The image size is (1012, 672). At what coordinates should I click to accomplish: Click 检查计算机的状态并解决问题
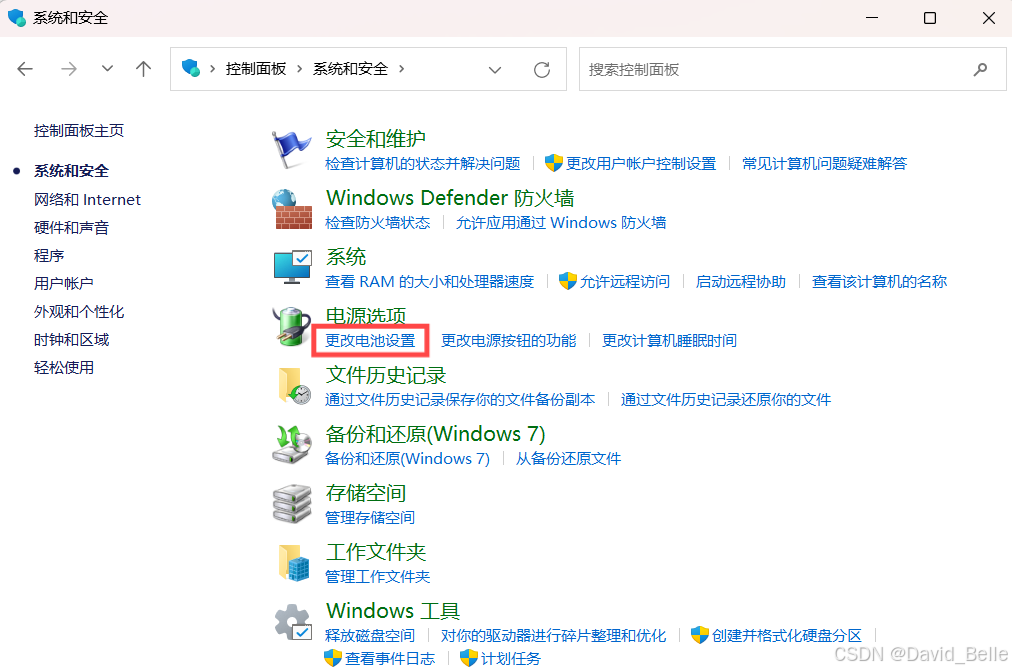coord(423,164)
